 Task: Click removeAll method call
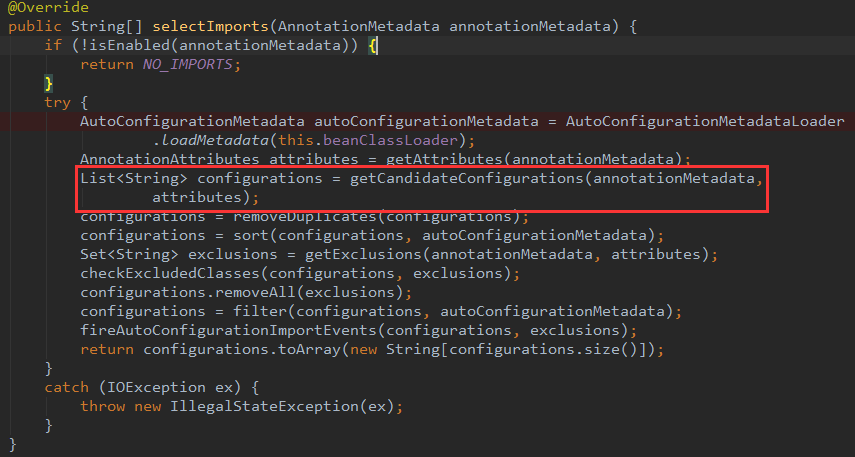[x=255, y=292]
